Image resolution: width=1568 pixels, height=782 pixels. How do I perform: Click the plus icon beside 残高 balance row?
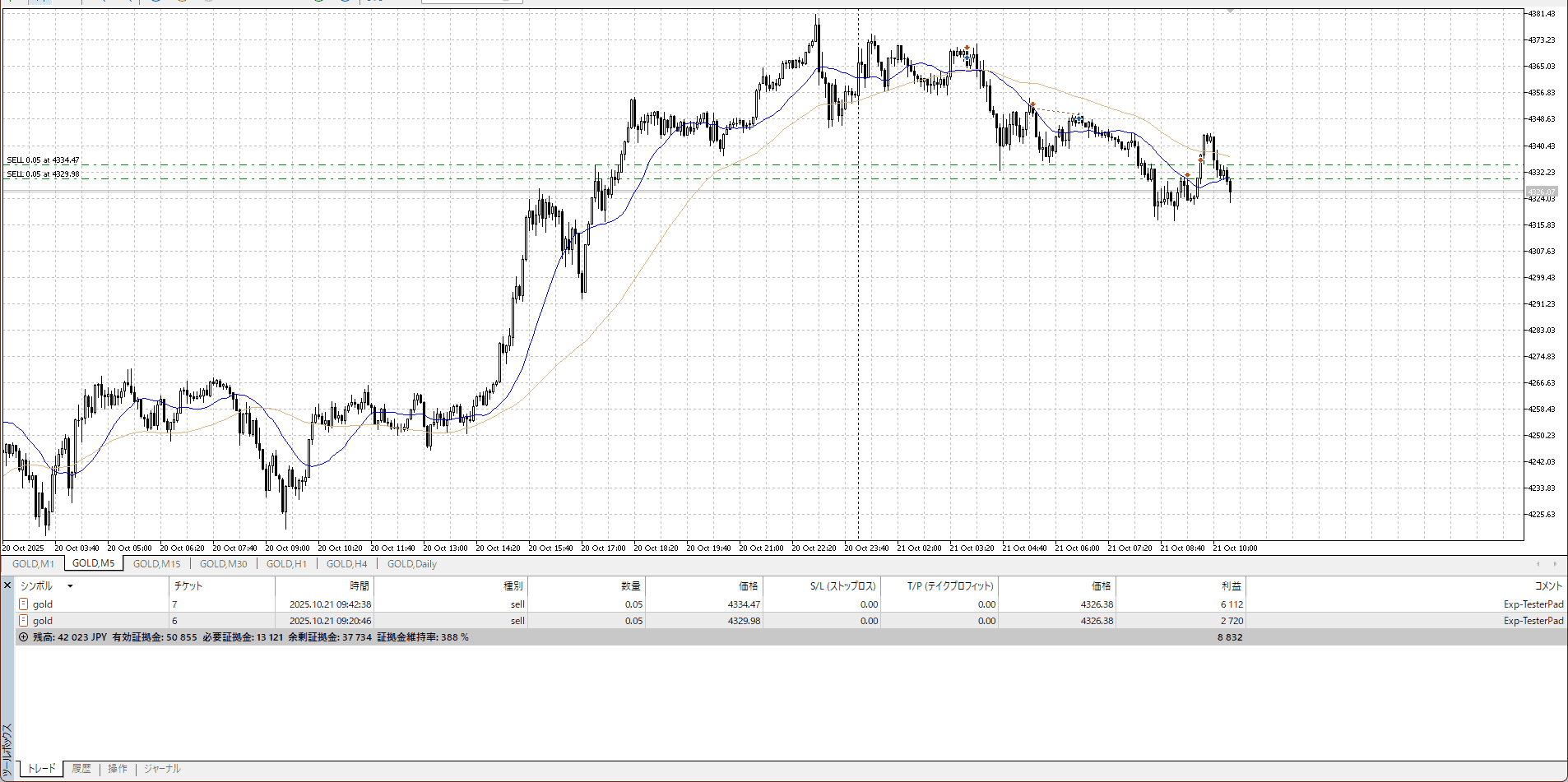click(23, 637)
